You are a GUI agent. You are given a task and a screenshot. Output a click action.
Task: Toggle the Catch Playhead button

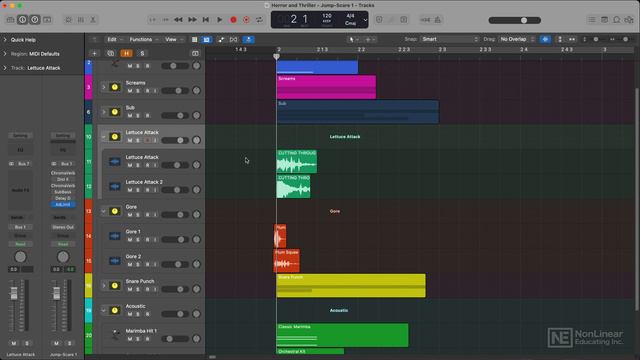pyautogui.click(x=249, y=40)
